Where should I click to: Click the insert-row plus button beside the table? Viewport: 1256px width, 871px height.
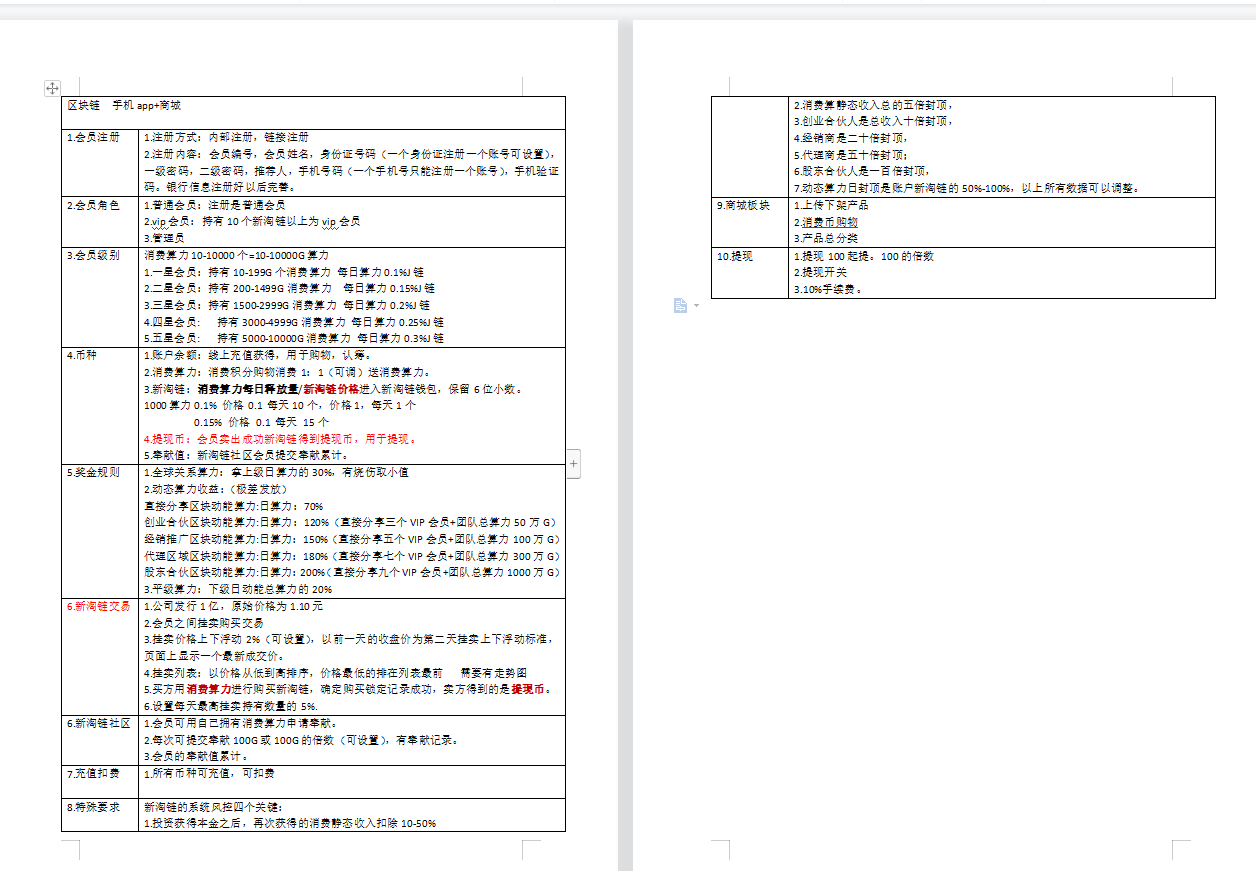click(x=574, y=463)
